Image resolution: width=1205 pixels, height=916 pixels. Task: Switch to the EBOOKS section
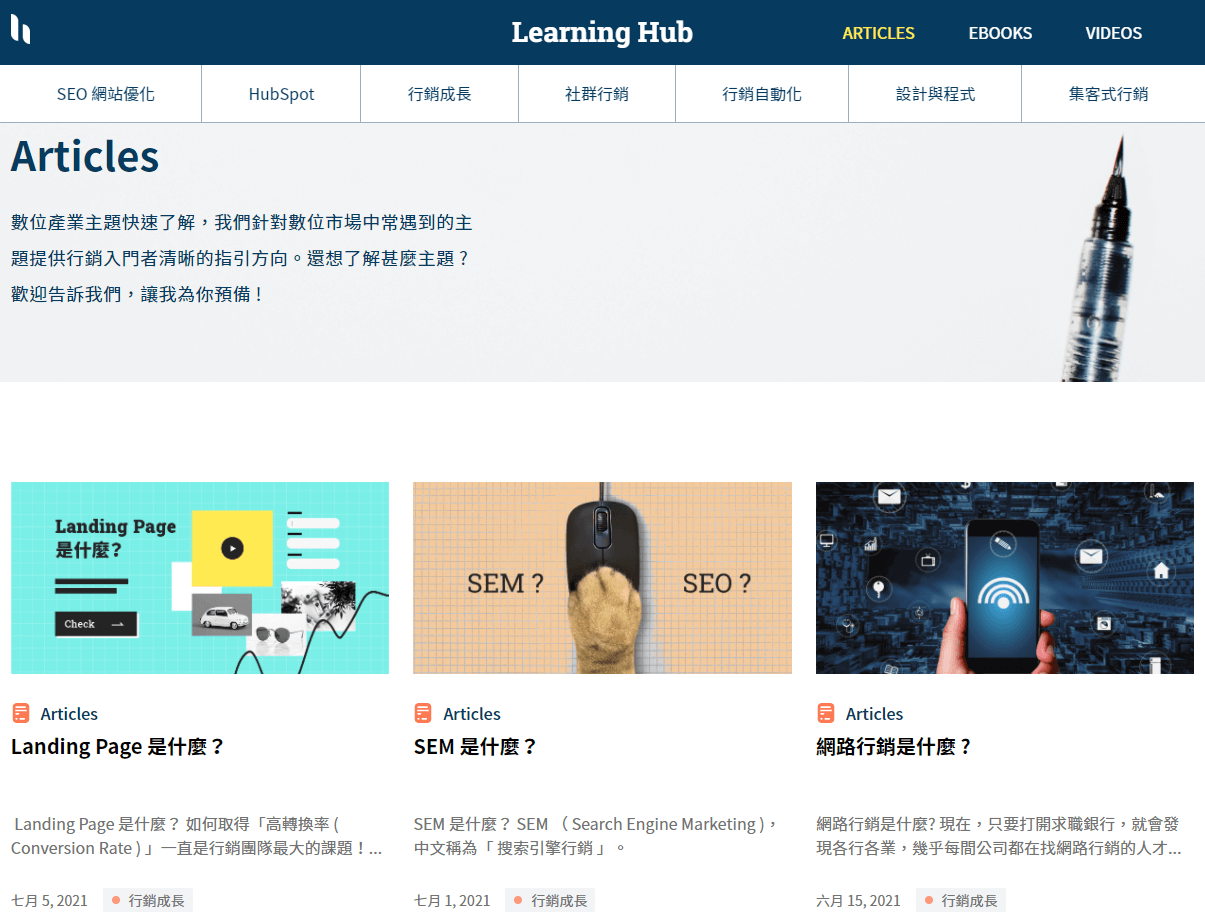tap(1000, 33)
